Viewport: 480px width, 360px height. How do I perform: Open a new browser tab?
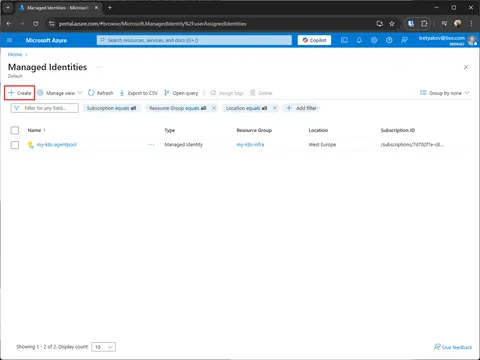[x=110, y=8]
